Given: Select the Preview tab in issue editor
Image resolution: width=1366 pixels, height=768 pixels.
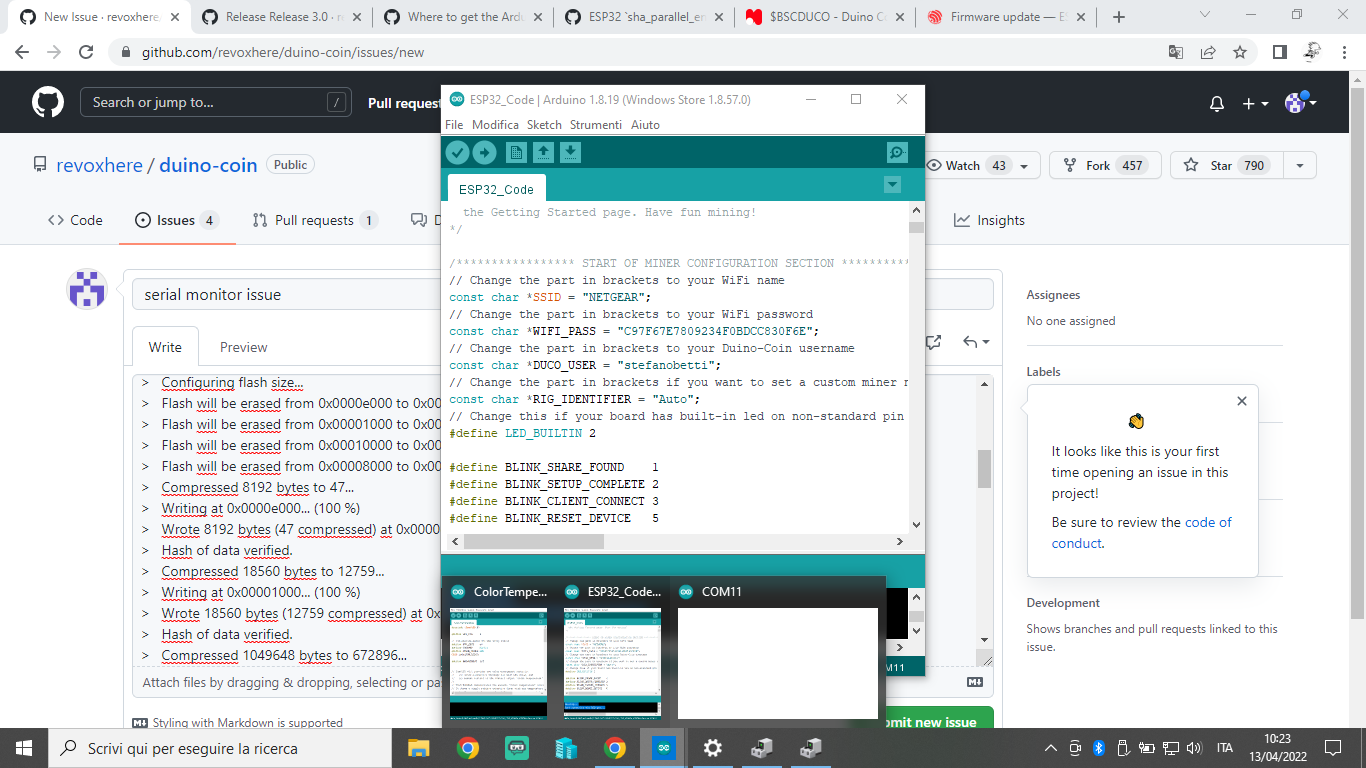Looking at the screenshot, I should click(244, 347).
